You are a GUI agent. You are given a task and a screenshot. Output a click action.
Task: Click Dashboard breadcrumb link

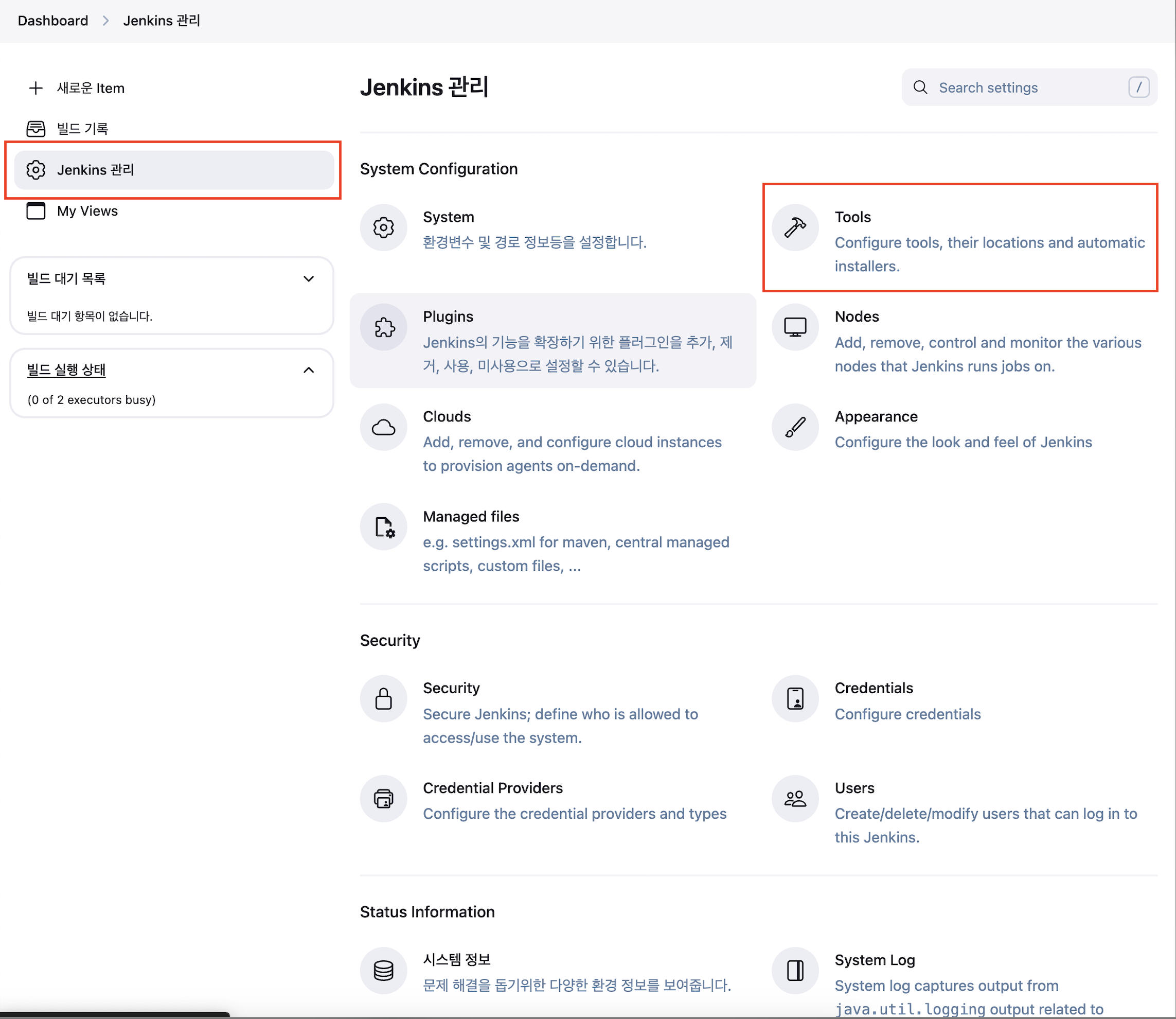click(53, 21)
